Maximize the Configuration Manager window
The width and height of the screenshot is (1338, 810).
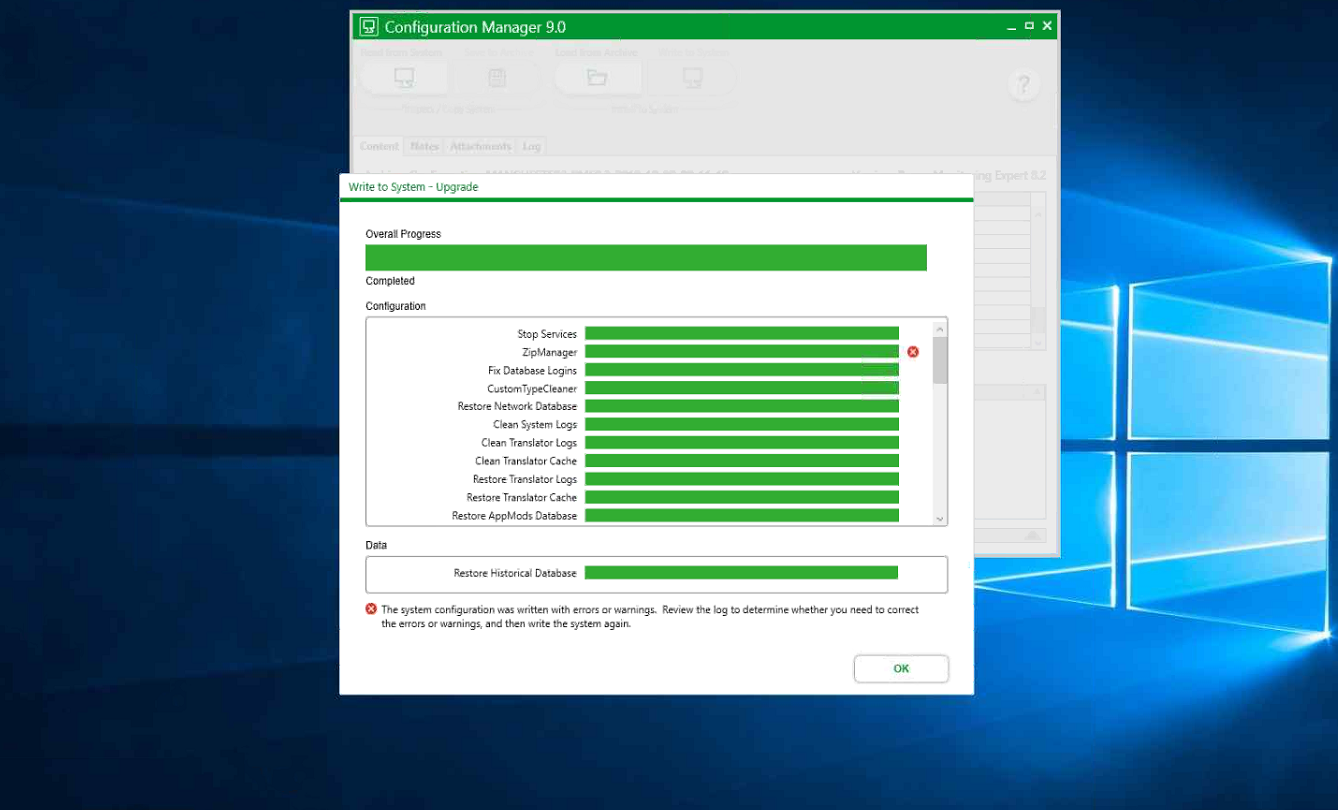(1029, 26)
